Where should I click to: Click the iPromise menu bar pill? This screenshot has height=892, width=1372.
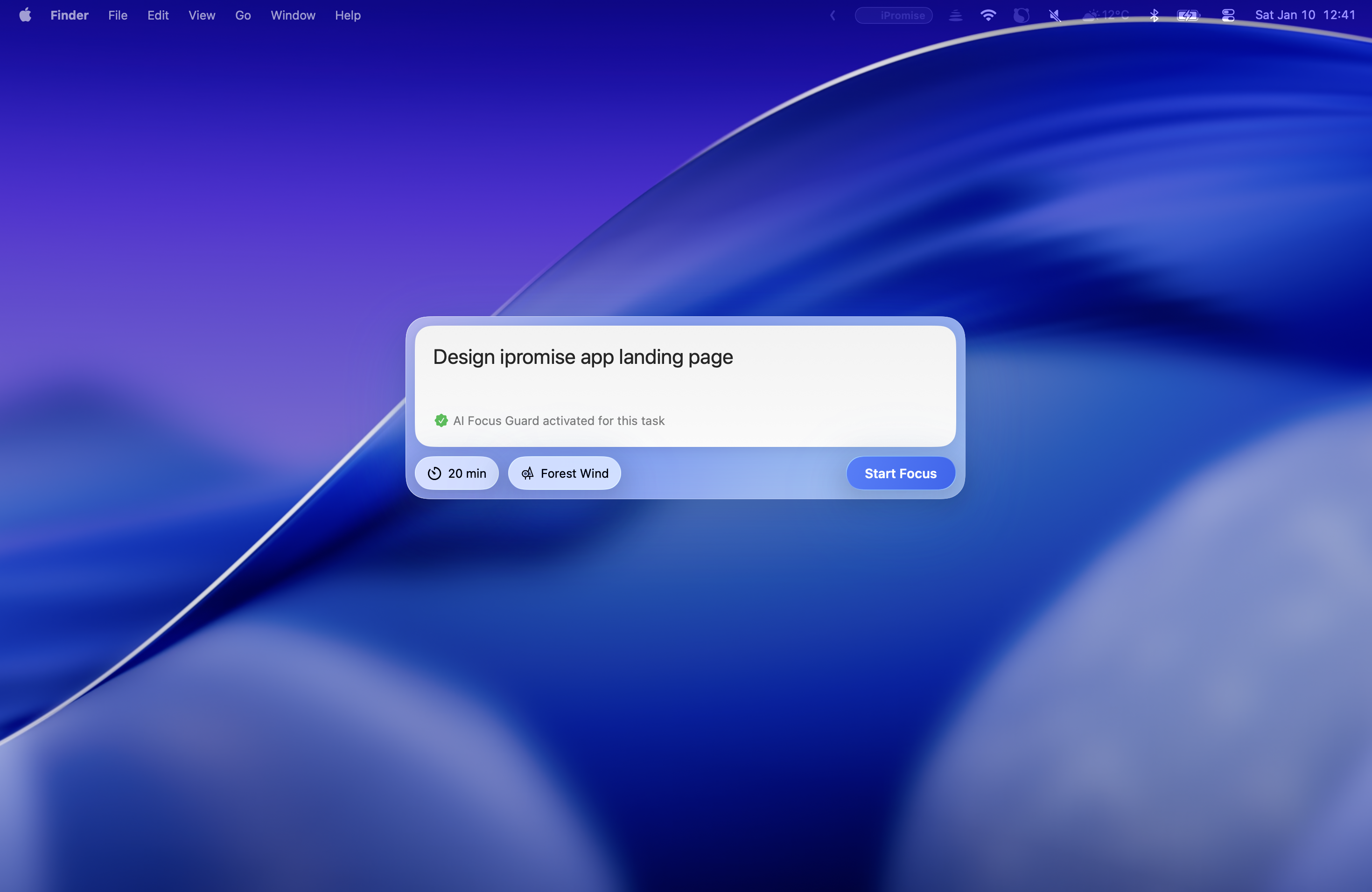[893, 15]
